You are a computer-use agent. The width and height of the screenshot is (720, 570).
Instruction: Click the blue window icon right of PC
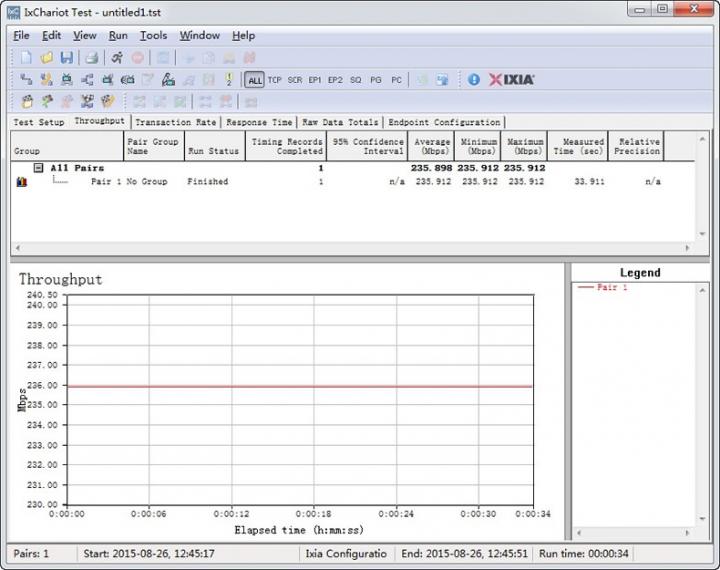(442, 79)
